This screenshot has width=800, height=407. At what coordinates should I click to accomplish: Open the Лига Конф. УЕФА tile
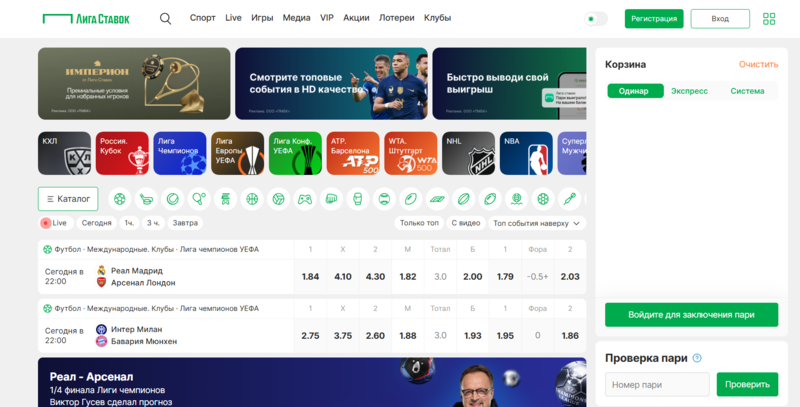(295, 154)
